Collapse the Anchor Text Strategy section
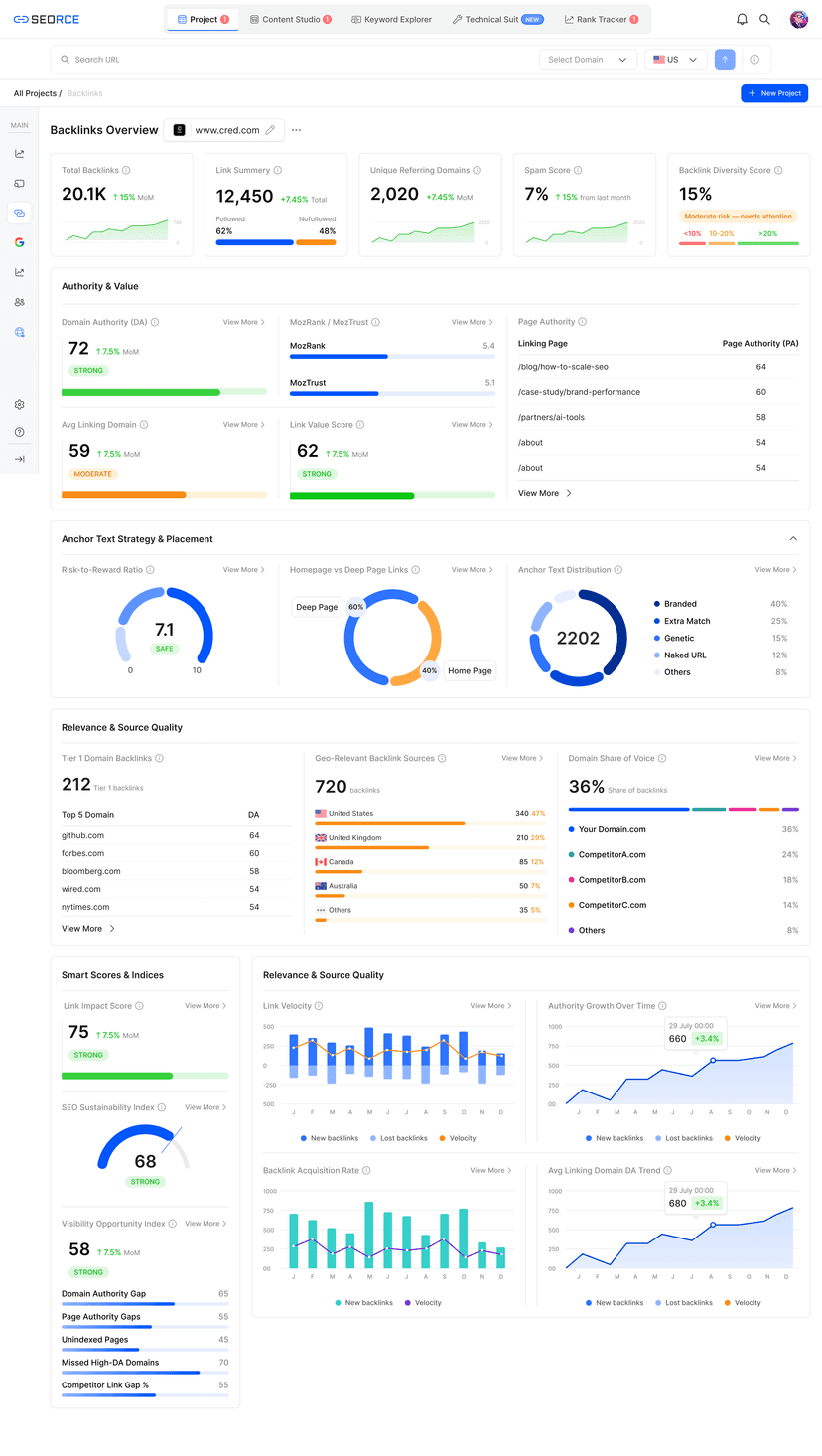The height and width of the screenshot is (1456, 822). 792,538
